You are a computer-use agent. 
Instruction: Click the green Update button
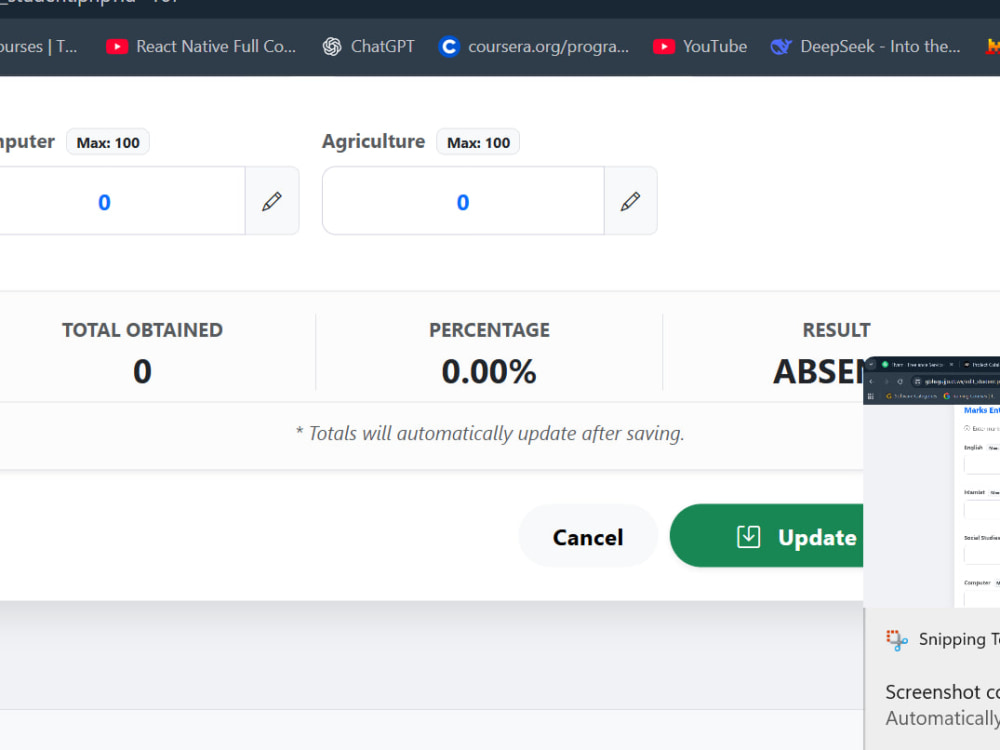click(767, 536)
